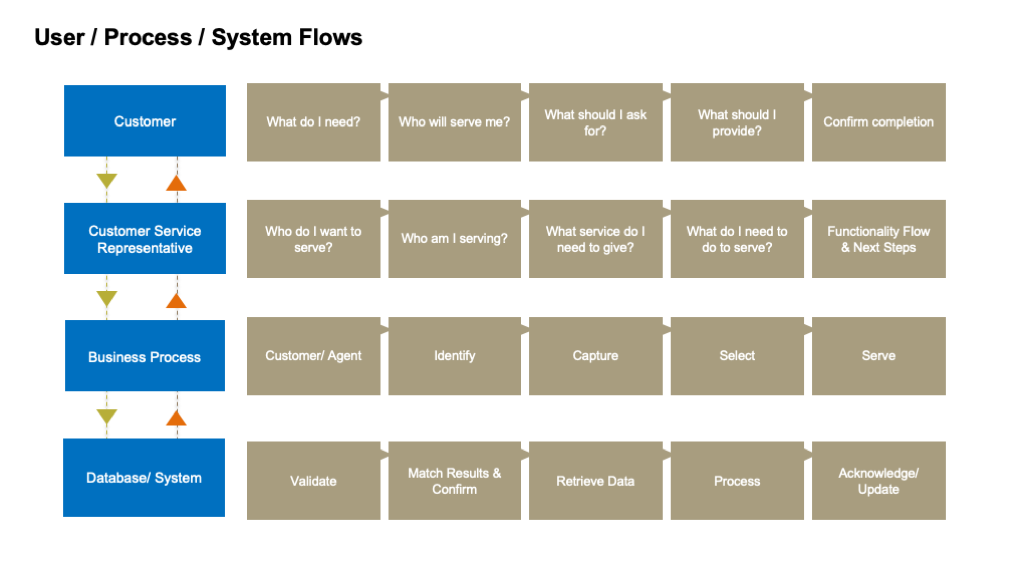Click the olive down arrow above Database/ System
This screenshot has width=1024, height=576.
pos(107,416)
